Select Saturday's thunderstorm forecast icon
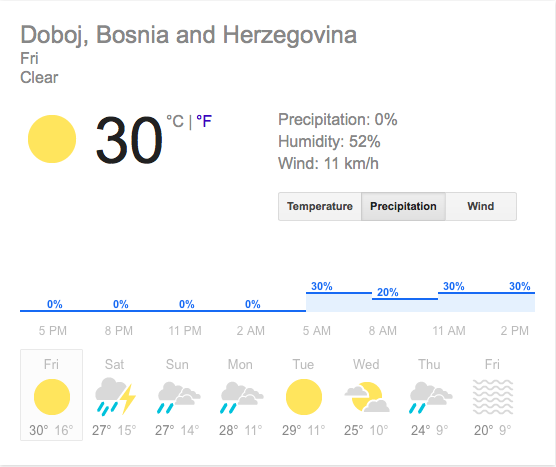Viewport: 556px width, 467px height. (115, 396)
